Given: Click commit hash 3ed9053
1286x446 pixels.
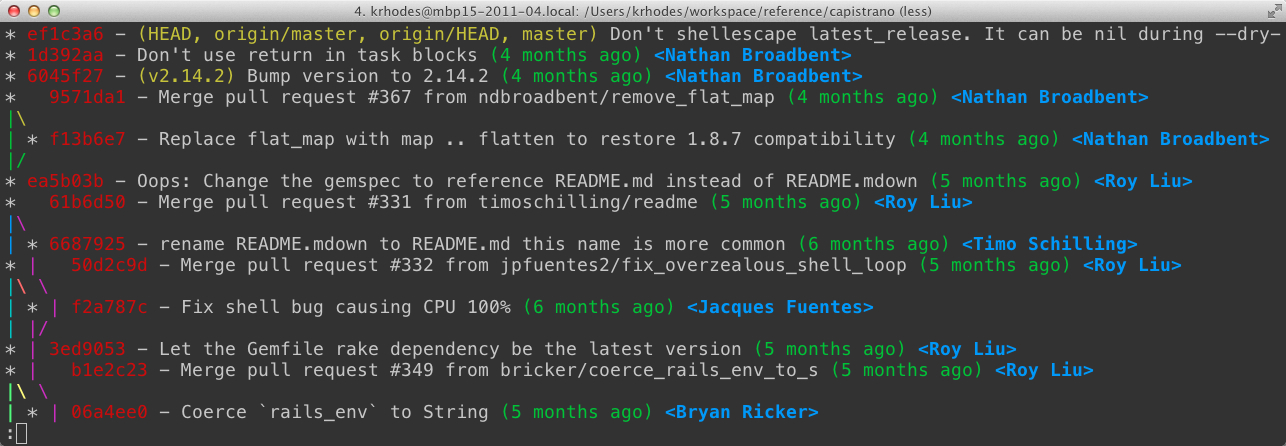Looking at the screenshot, I should tap(87, 349).
